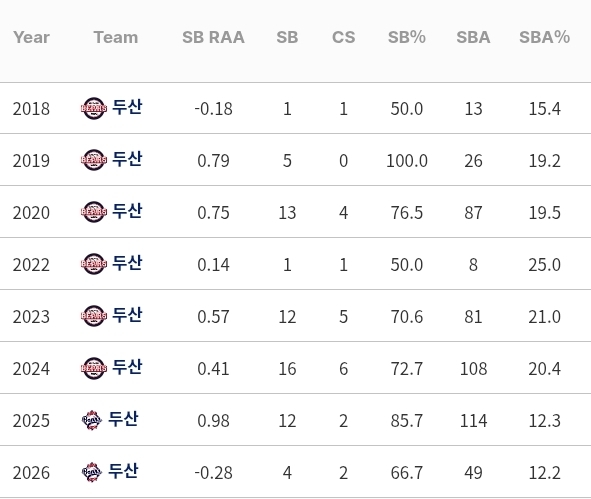This screenshot has height=499, width=591.
Task: Click the new Bears logo in 2025 row
Action: point(92,420)
